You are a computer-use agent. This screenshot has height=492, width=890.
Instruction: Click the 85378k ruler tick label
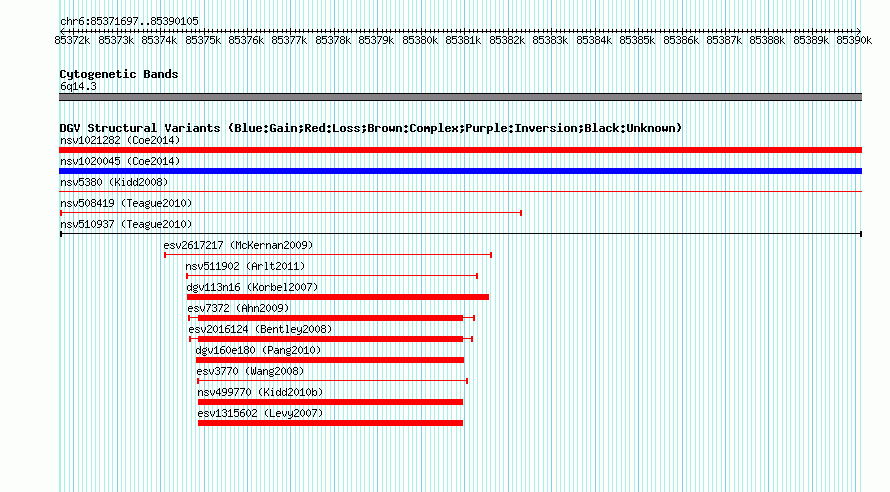point(333,40)
